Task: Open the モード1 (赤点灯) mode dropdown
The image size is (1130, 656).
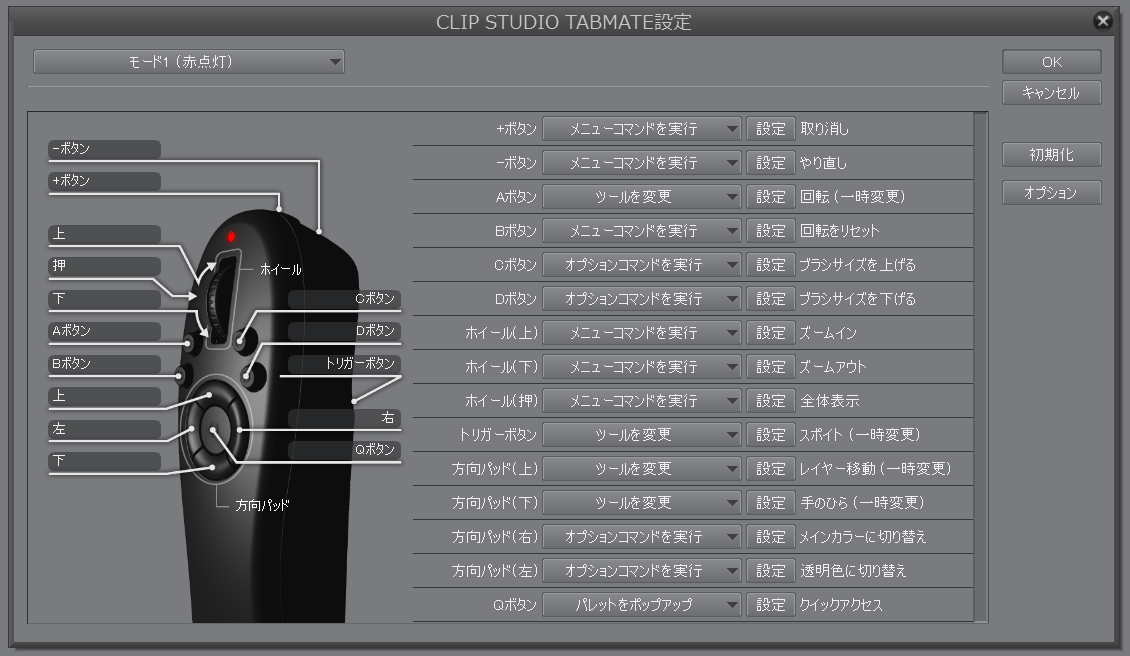Action: [x=189, y=62]
